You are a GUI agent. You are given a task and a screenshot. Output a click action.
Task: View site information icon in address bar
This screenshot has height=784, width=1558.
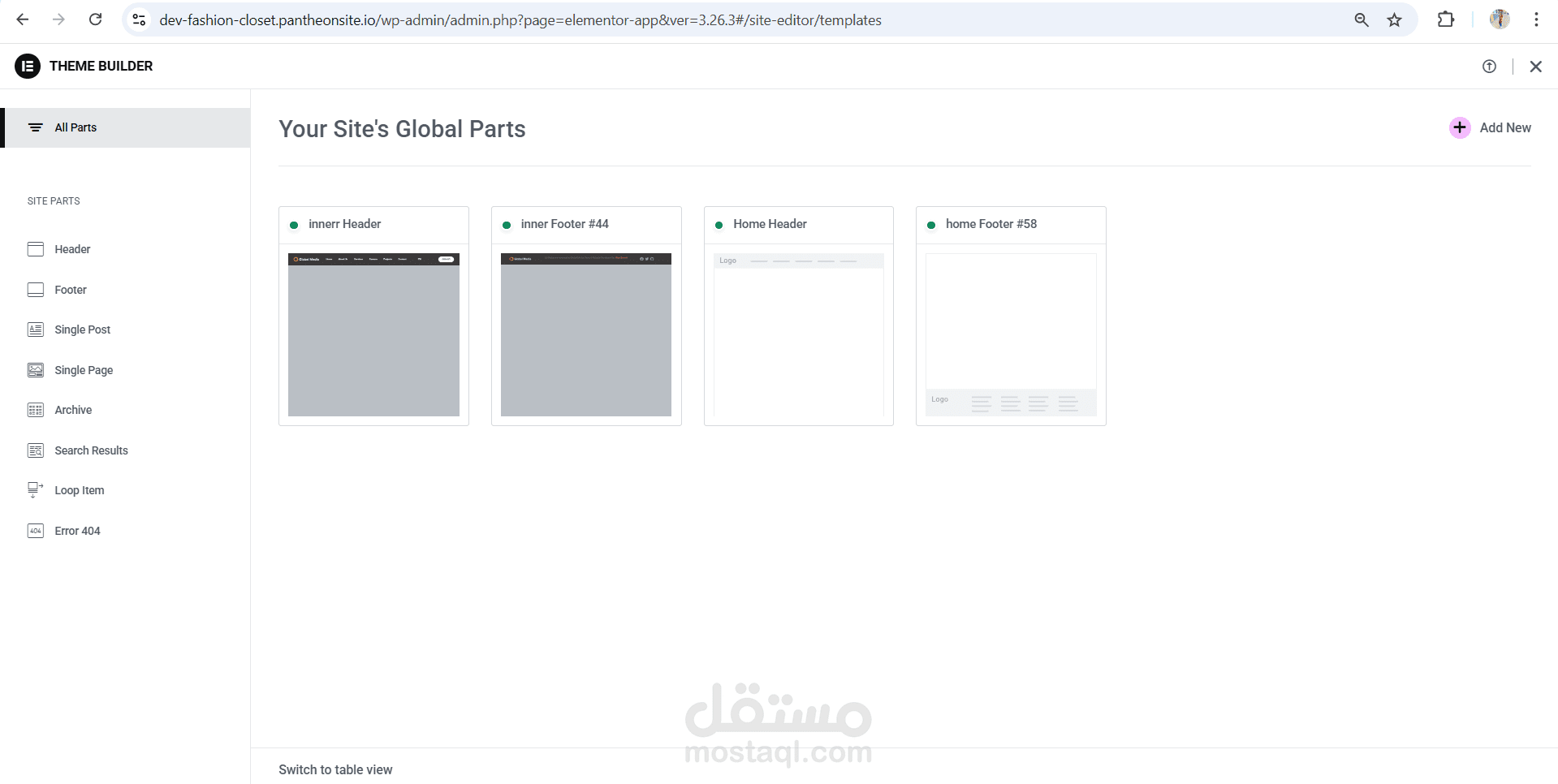pos(139,19)
